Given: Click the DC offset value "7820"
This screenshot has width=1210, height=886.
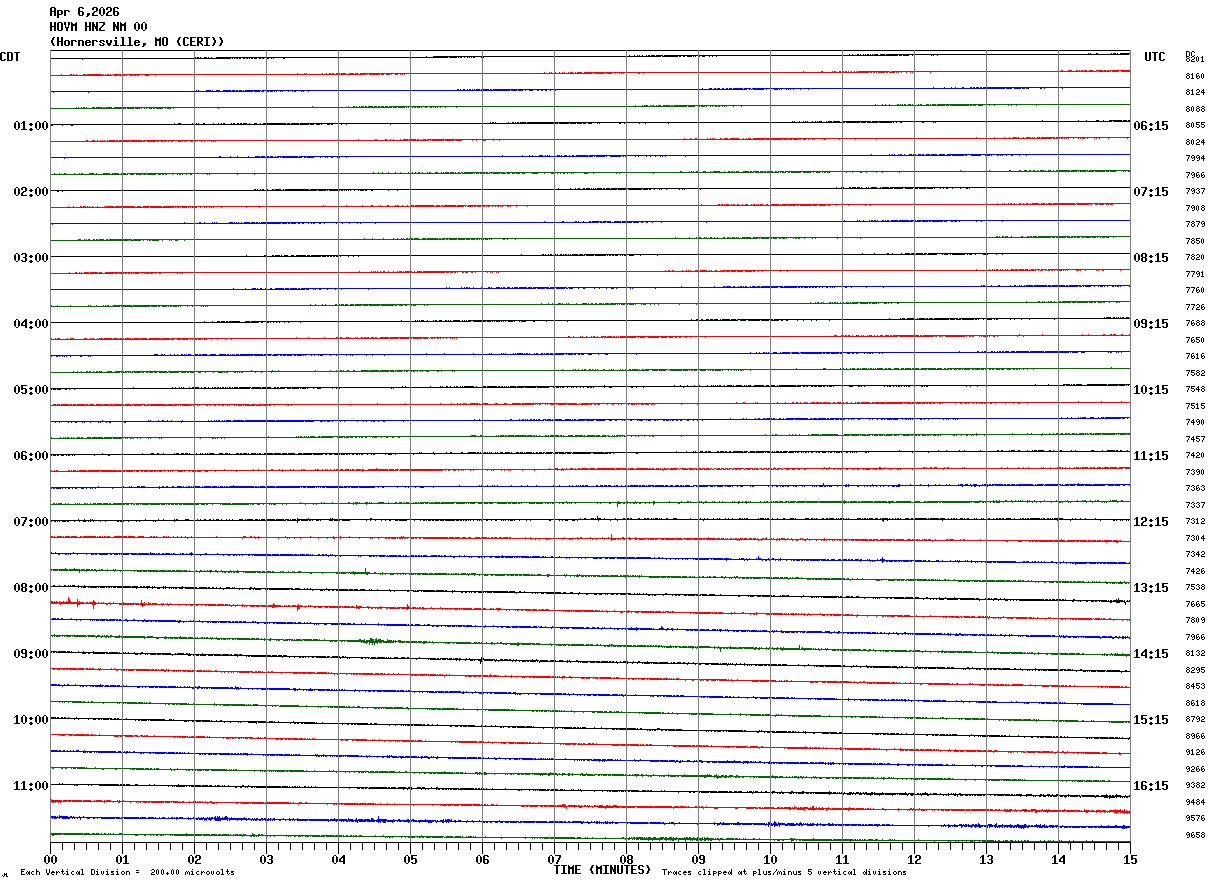Looking at the screenshot, I should pos(1195,258).
